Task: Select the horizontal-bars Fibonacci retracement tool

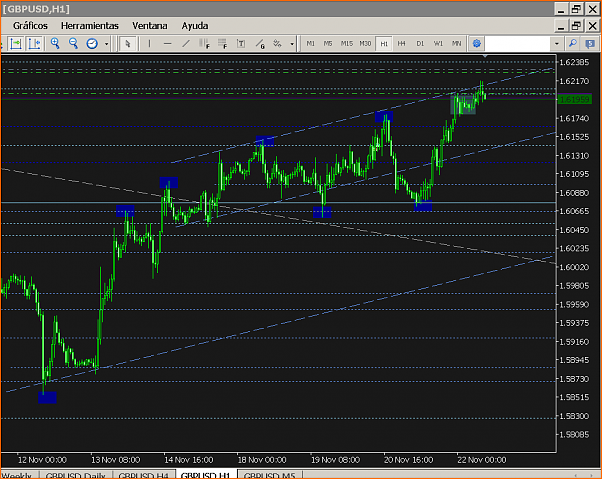Action: click(x=223, y=44)
